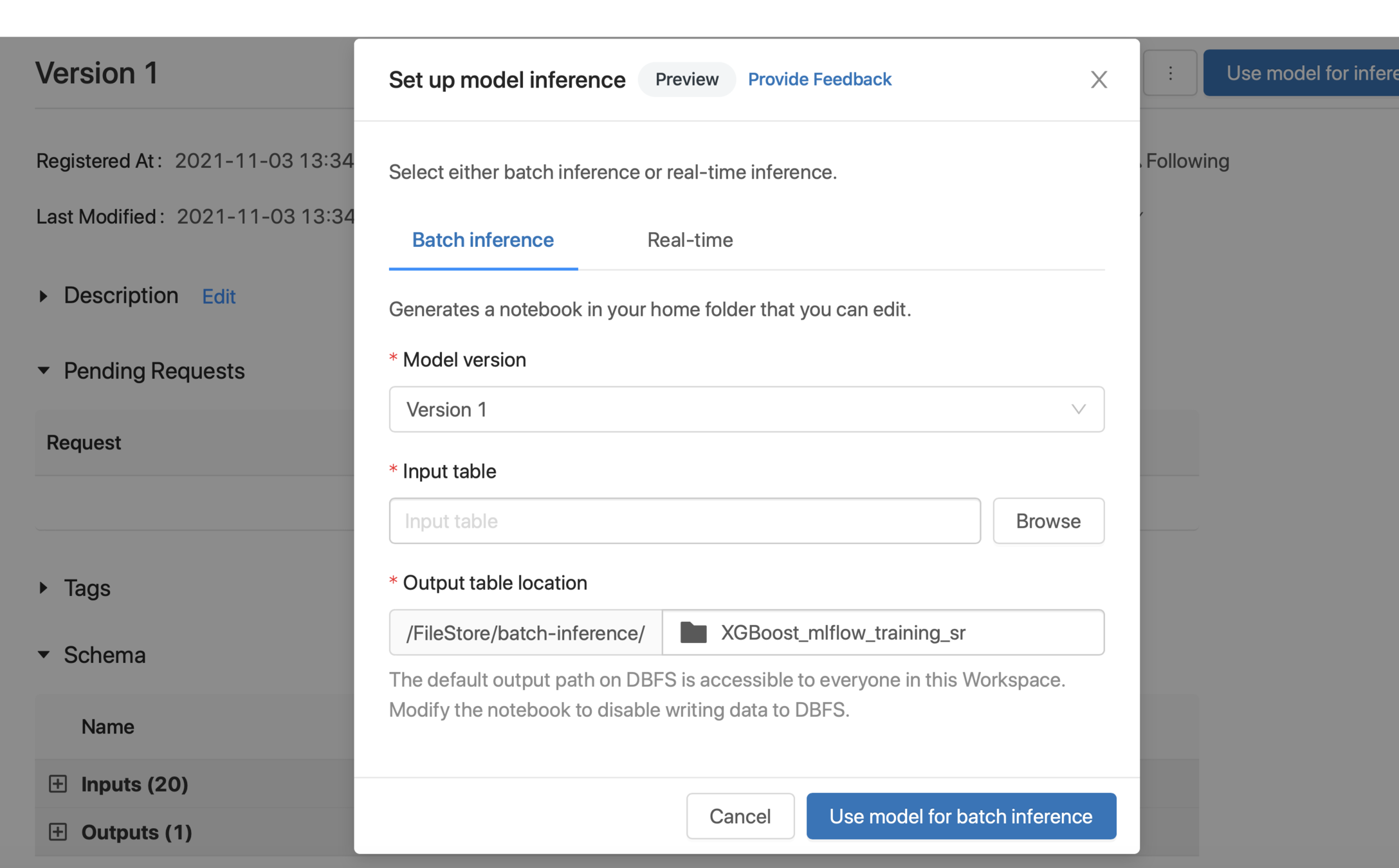The height and width of the screenshot is (868, 1399).
Task: Open the Model version dropdown
Action: [x=746, y=410]
